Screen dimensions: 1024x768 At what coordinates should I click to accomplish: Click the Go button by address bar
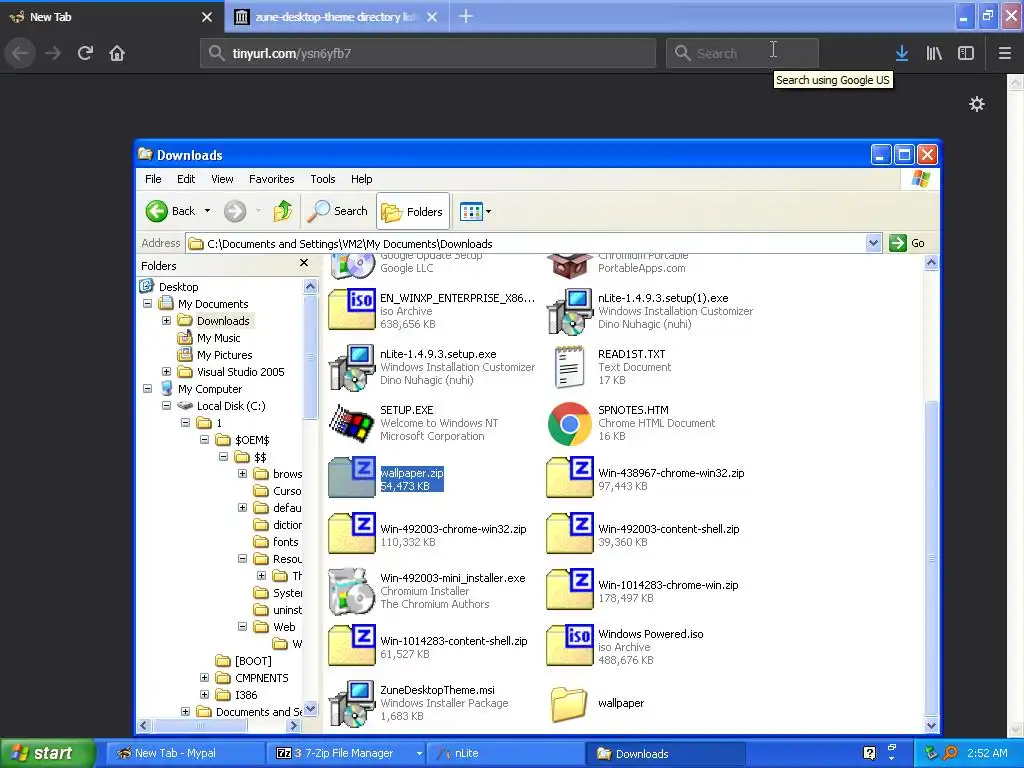(907, 243)
